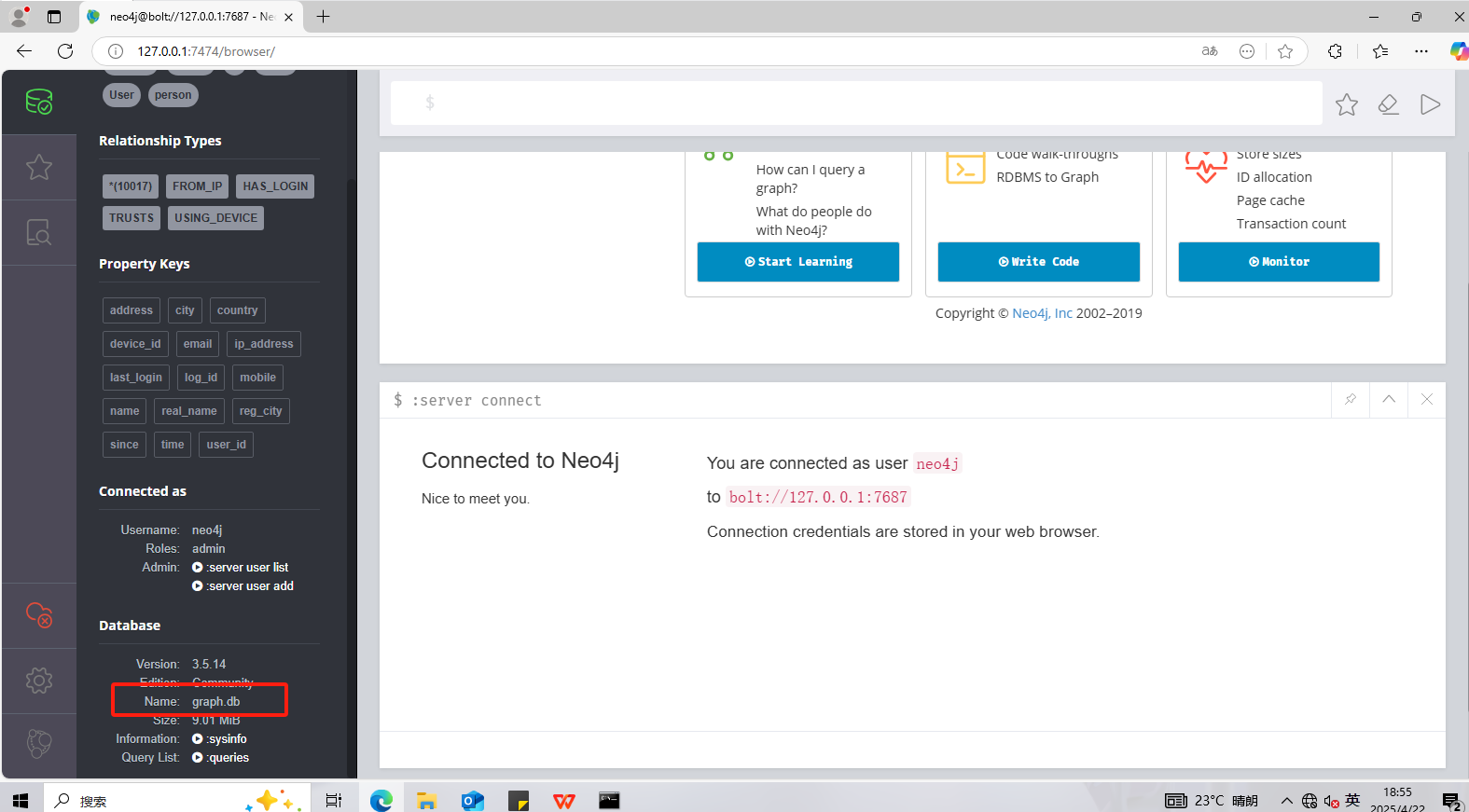Open WPS Office from the taskbar
Viewport: 1469px width, 812px height.
[x=563, y=801]
